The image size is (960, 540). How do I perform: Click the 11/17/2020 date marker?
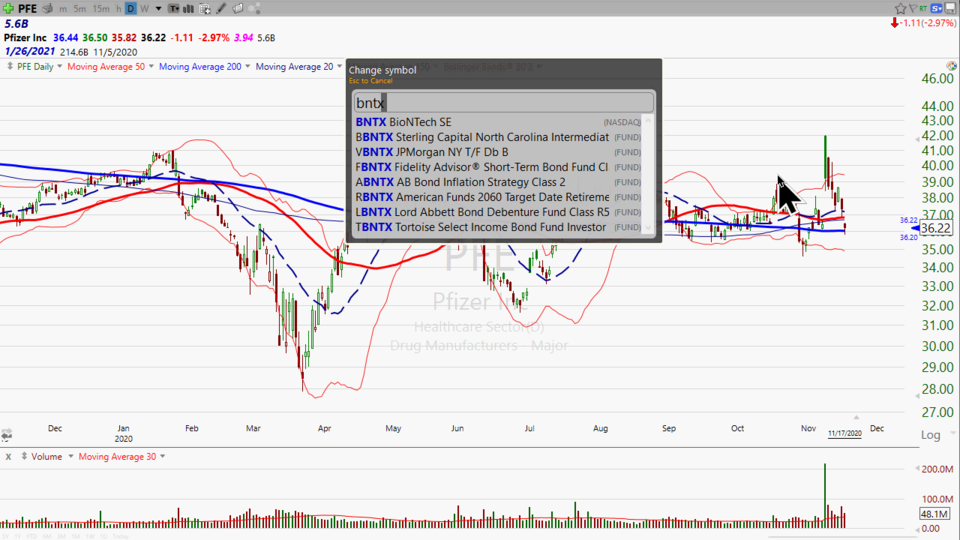(844, 433)
